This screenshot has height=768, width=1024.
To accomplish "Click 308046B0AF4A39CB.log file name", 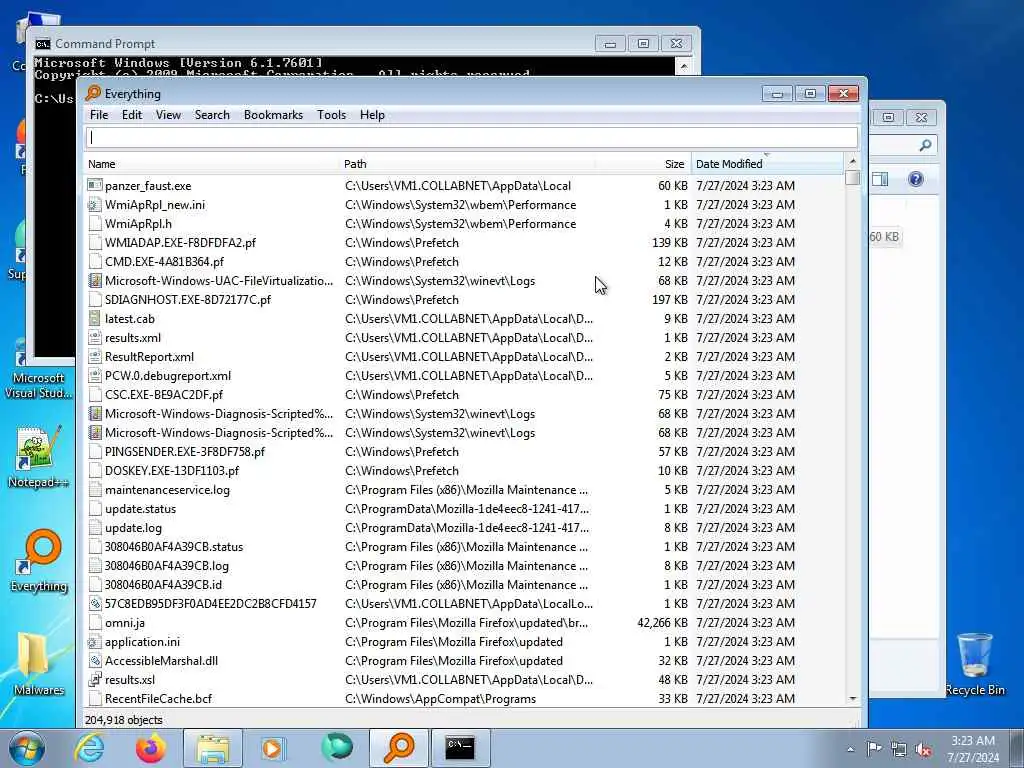I will [167, 566].
